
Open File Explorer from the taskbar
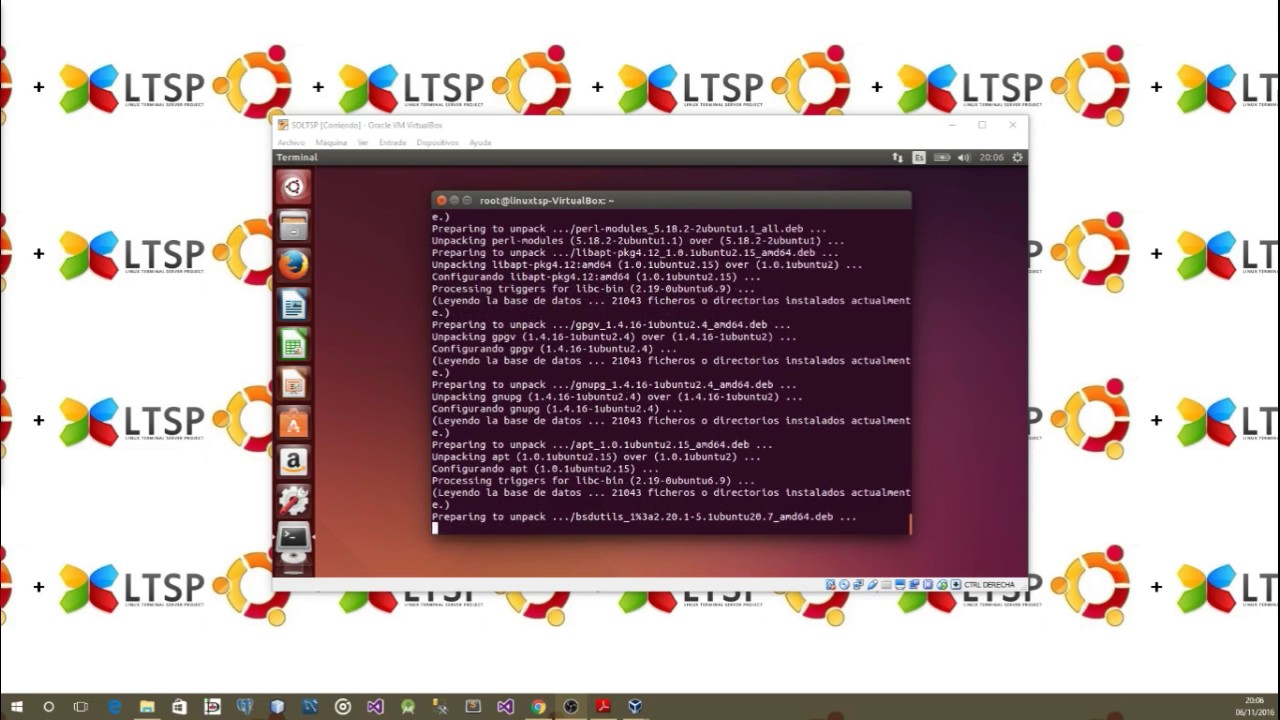click(x=147, y=707)
